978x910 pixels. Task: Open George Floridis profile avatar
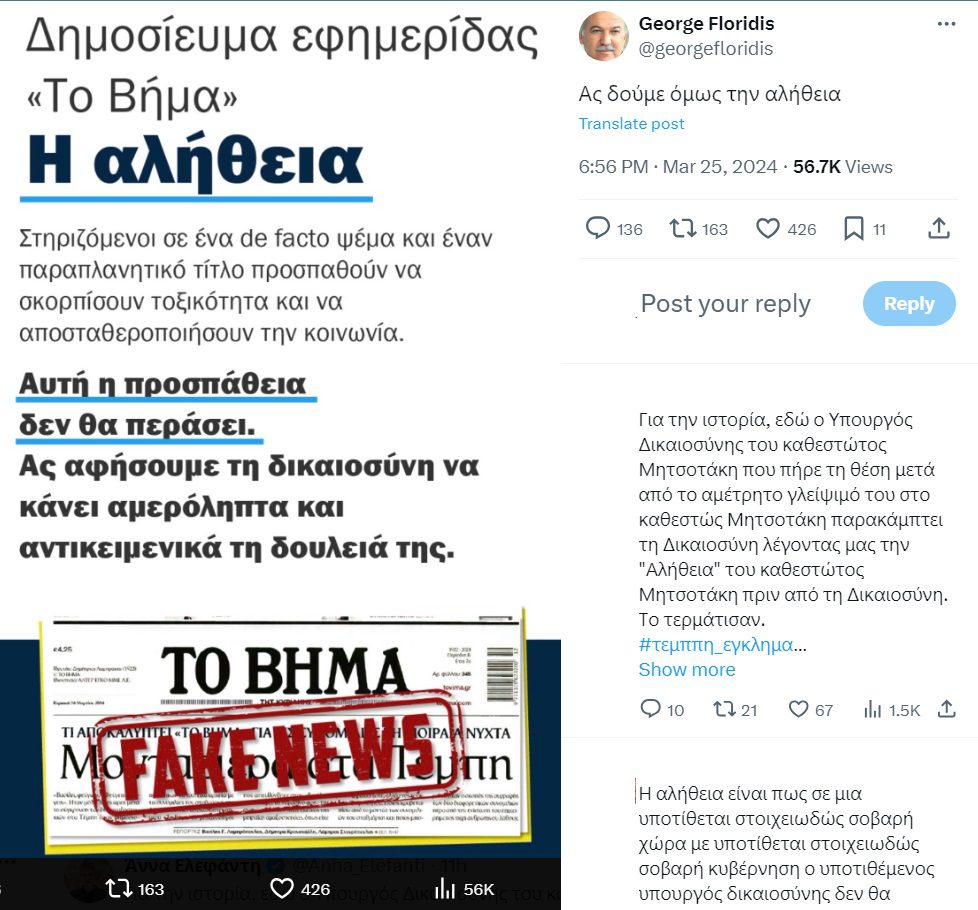pyautogui.click(x=603, y=36)
